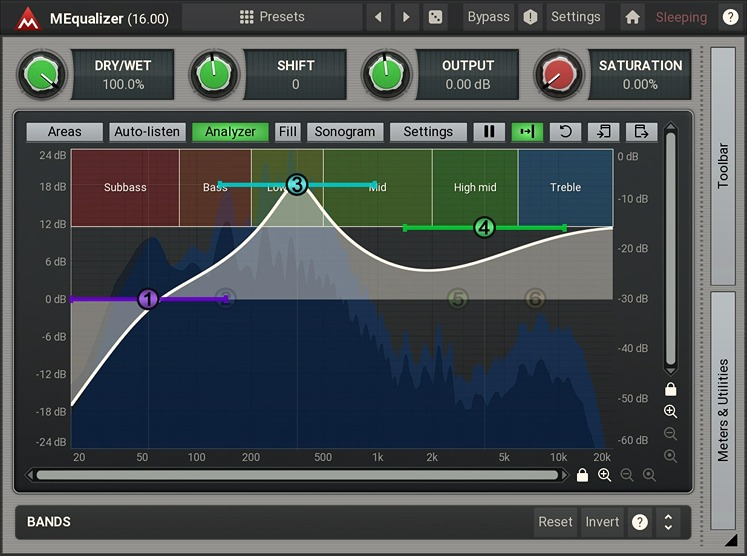The height and width of the screenshot is (556, 747).
Task: Pause the analyzer display
Action: tap(489, 132)
